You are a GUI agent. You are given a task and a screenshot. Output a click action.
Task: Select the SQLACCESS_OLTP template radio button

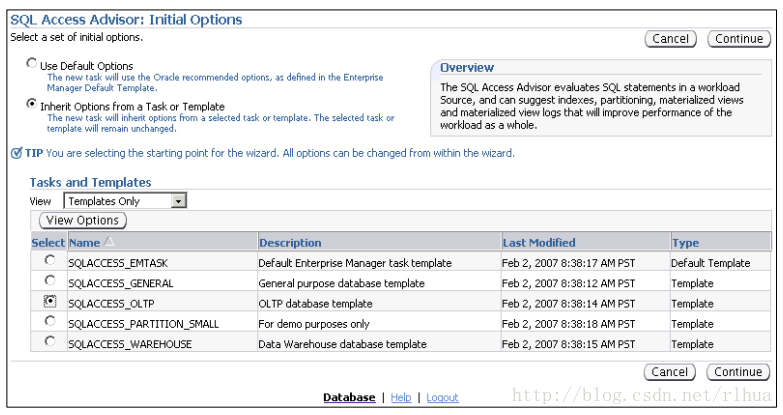pyautogui.click(x=49, y=301)
